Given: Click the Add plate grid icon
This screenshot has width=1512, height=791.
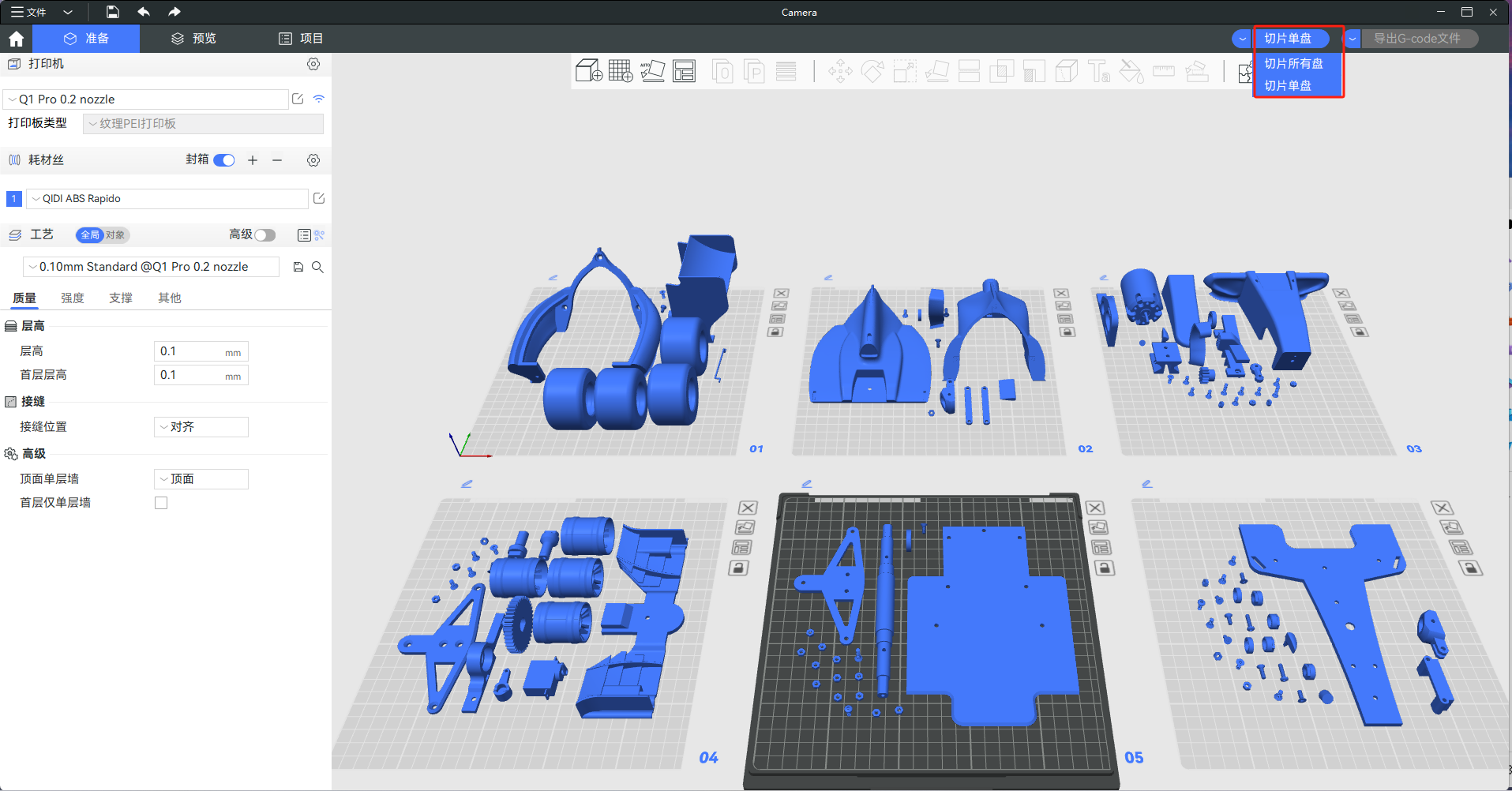Looking at the screenshot, I should click(621, 71).
